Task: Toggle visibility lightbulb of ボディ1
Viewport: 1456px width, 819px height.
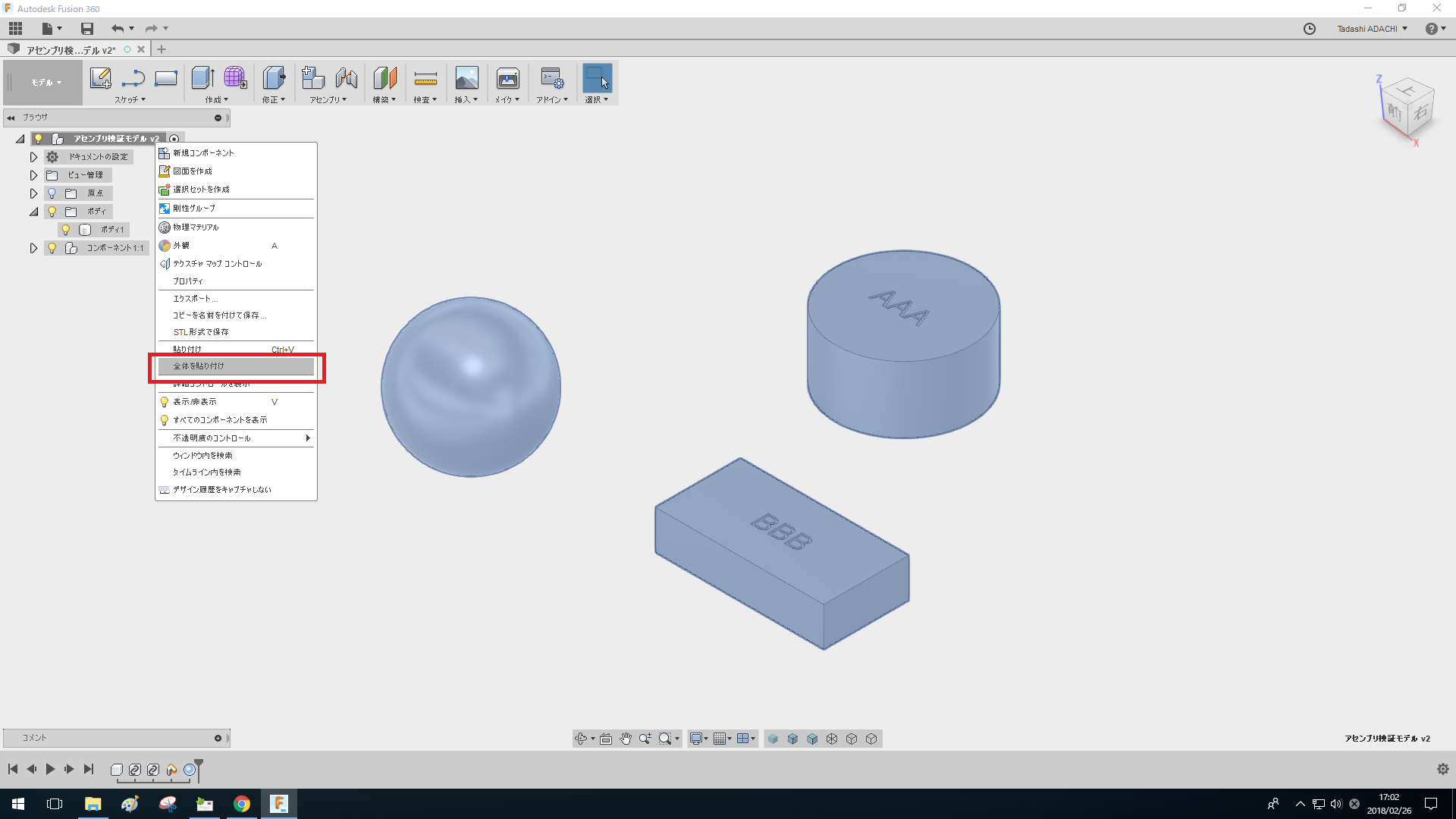Action: [66, 230]
